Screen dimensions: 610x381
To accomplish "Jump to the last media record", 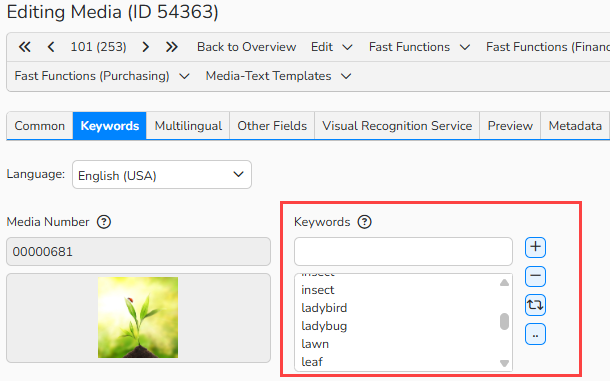I will 172,47.
